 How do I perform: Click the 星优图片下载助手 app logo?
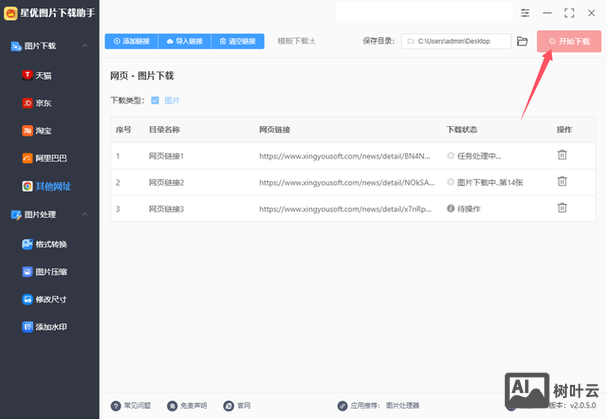(11, 13)
